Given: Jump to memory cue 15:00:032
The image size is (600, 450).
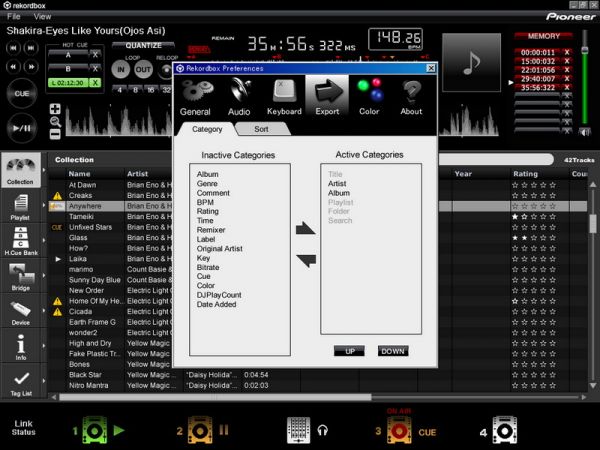Looking at the screenshot, I should pyautogui.click(x=538, y=61).
